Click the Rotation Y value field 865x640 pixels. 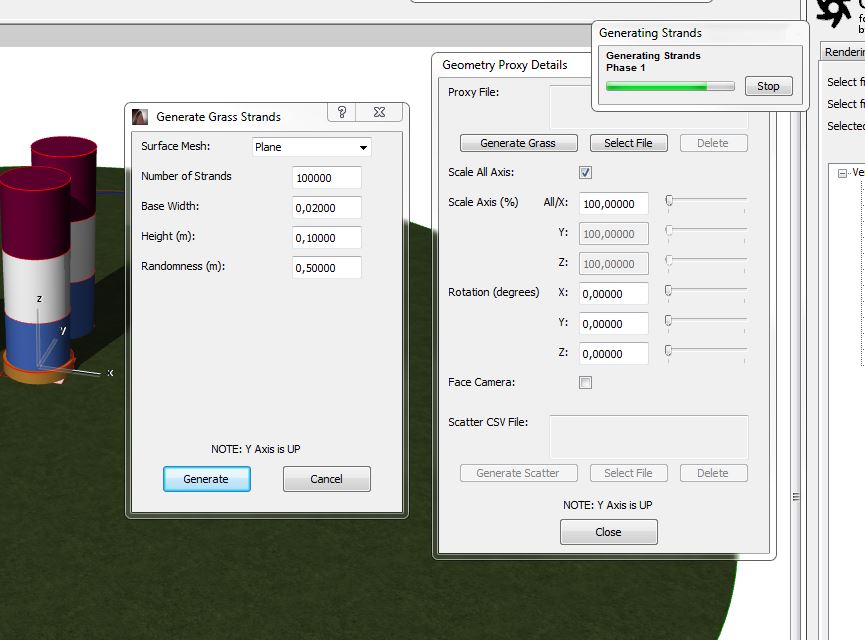(613, 324)
